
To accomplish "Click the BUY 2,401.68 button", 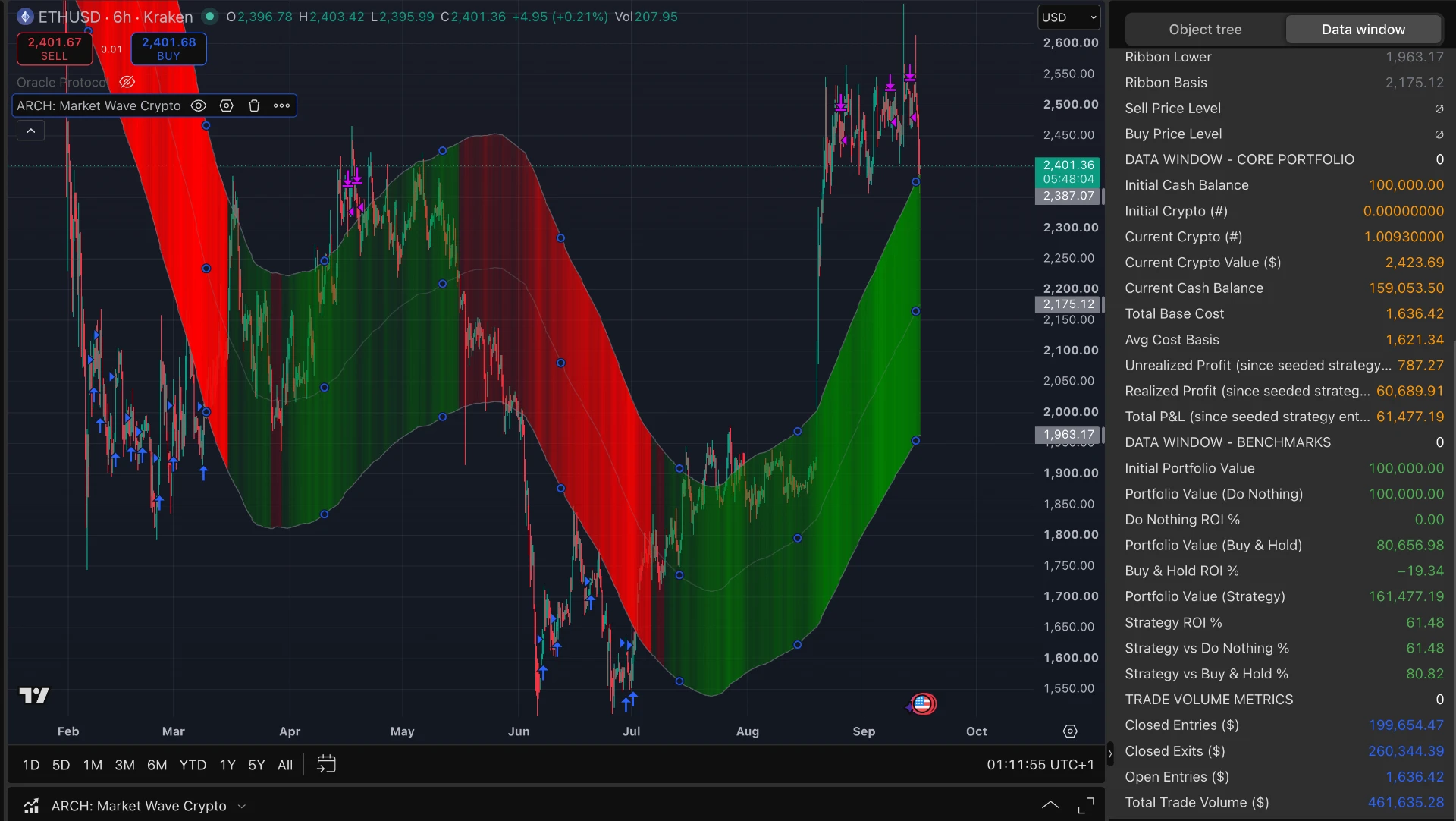I will click(168, 49).
